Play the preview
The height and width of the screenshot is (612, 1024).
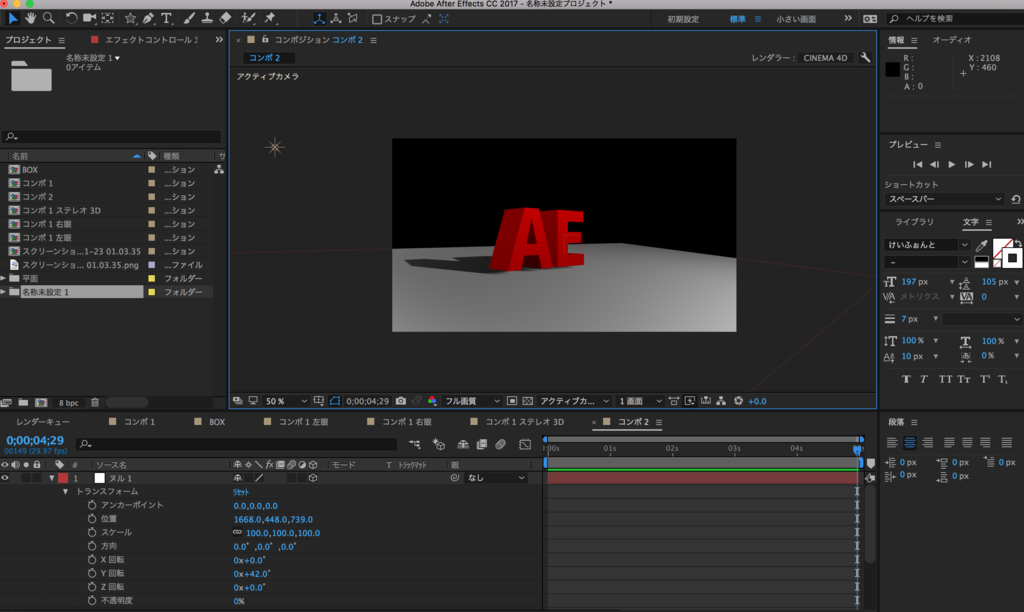952,165
